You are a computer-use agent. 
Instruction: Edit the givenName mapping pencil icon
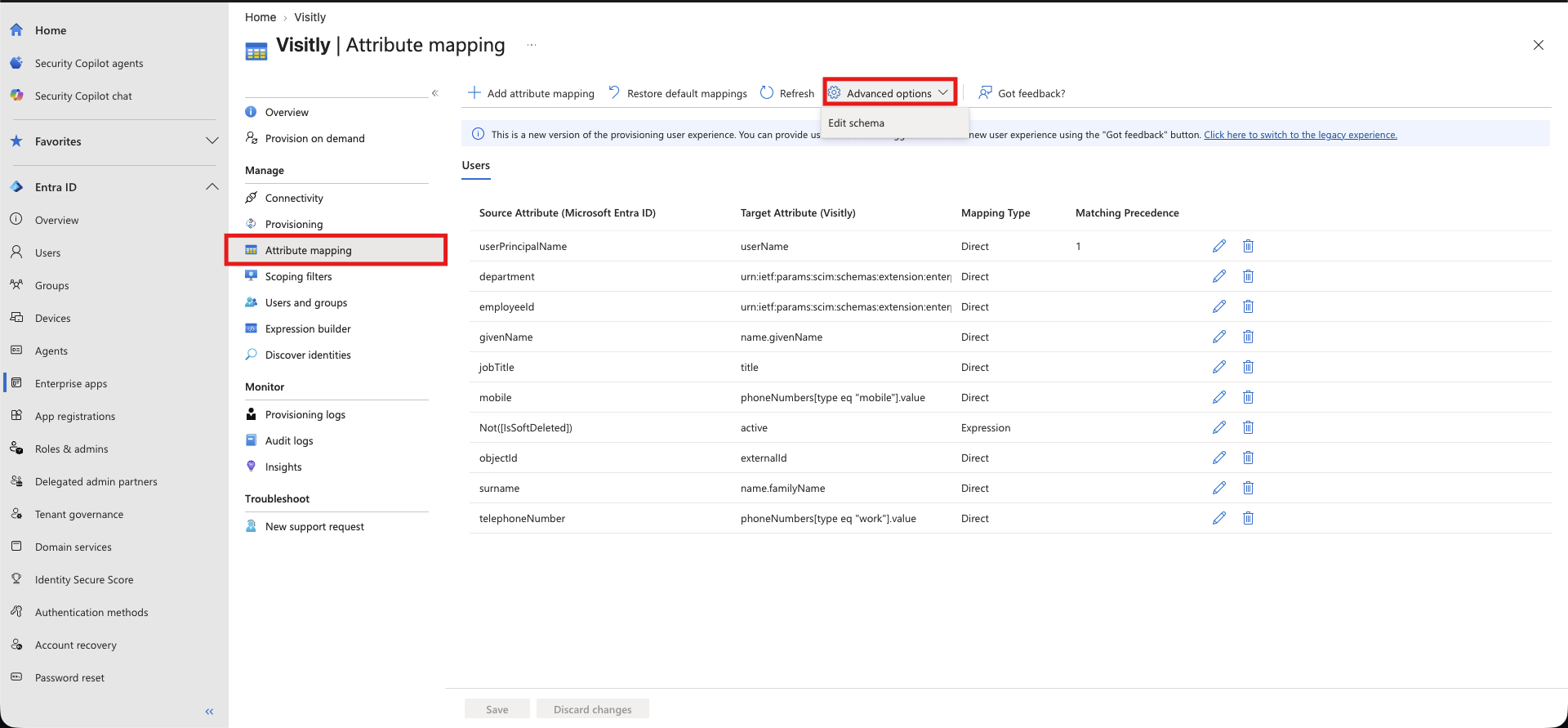point(1219,337)
